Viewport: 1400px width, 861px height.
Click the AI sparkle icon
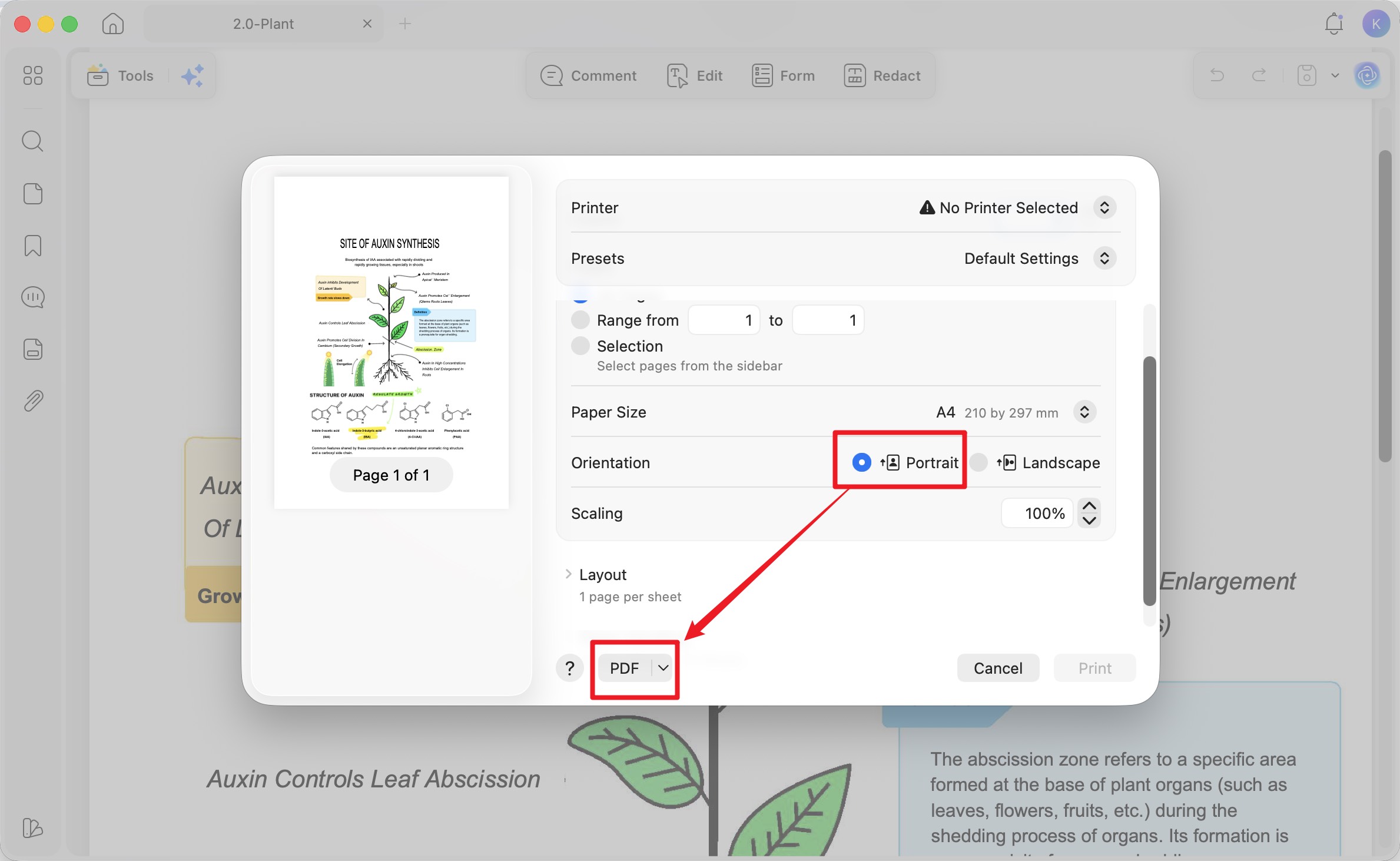(193, 75)
